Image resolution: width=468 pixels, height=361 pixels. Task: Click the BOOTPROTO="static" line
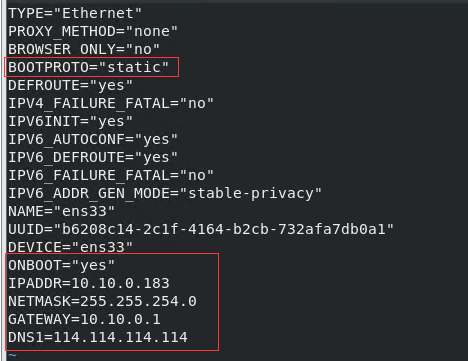[x=88, y=67]
